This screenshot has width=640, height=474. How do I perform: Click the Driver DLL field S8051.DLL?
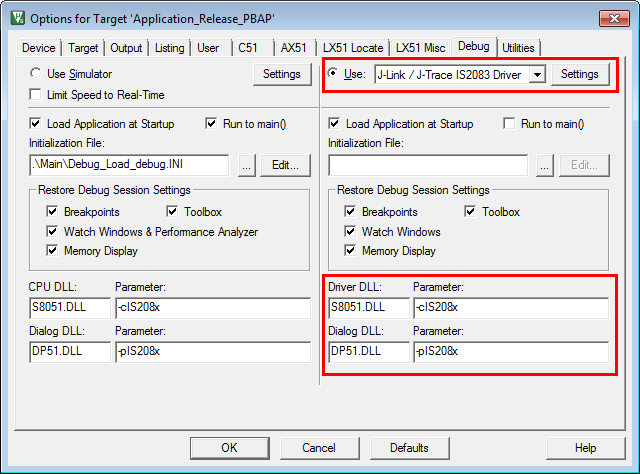pos(369,308)
